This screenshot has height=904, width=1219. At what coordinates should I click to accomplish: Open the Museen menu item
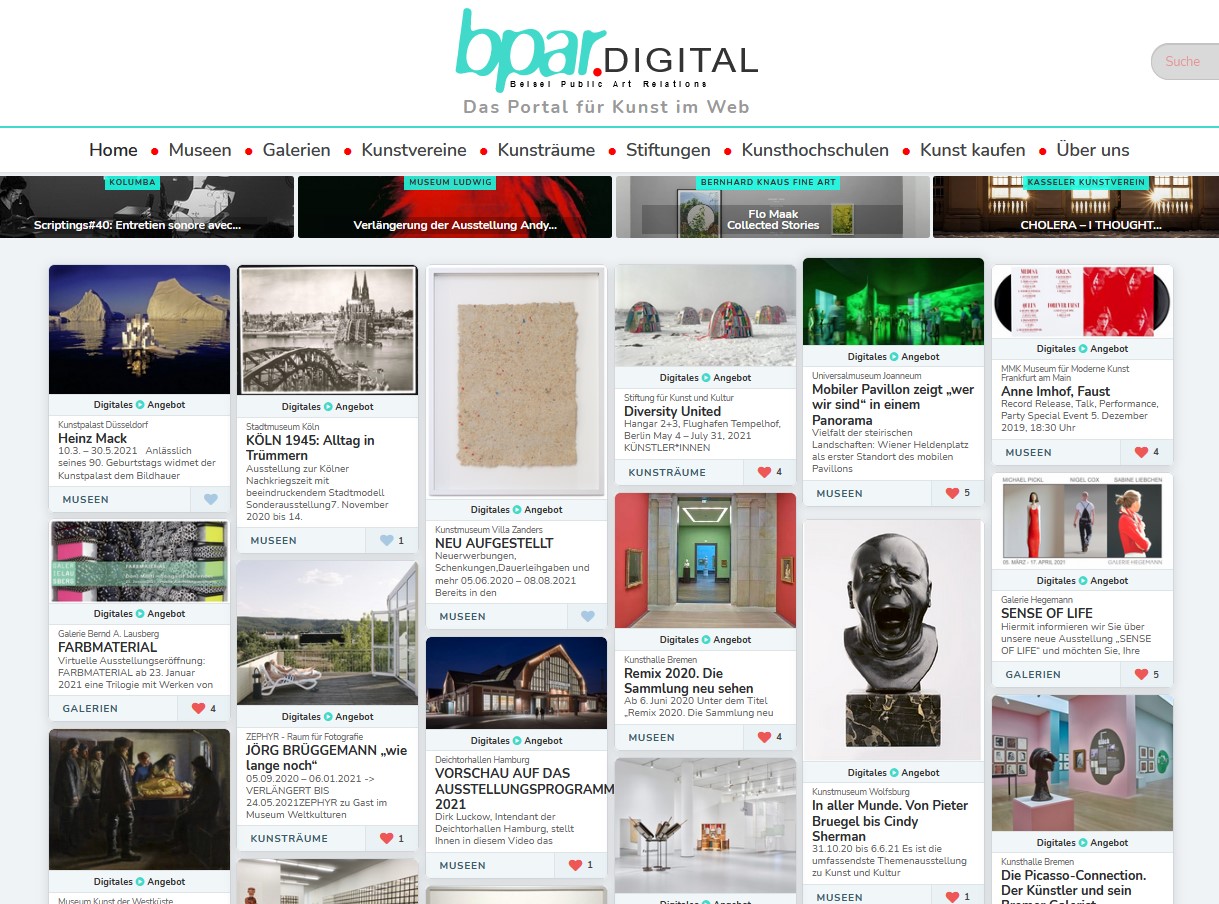200,150
